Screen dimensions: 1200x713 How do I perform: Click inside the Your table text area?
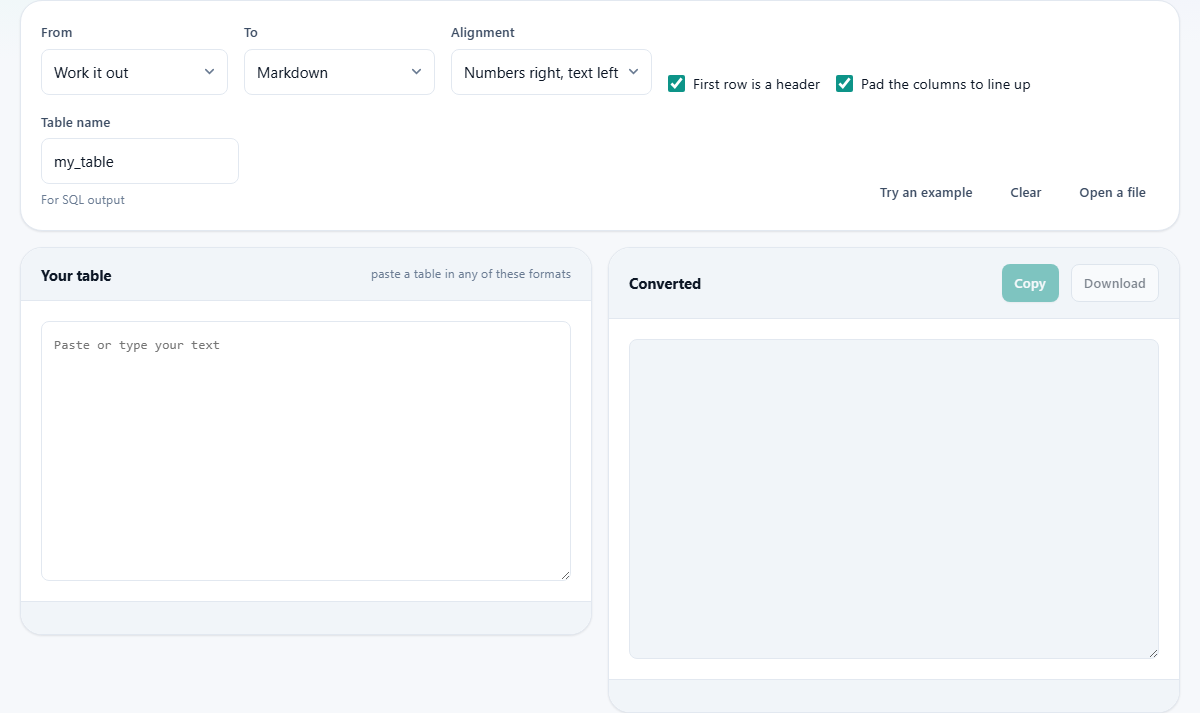[306, 451]
